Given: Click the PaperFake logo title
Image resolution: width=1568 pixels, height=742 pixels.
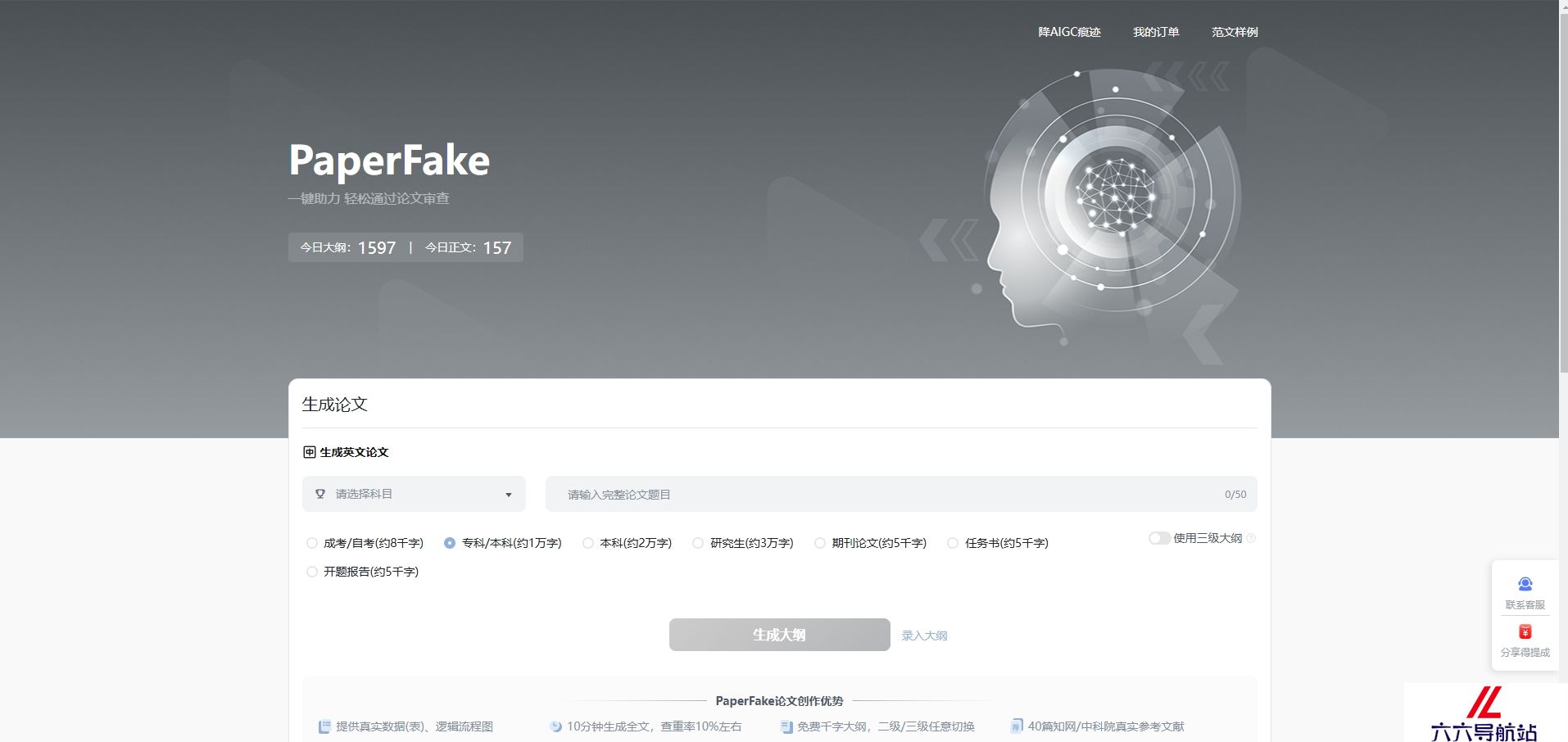Looking at the screenshot, I should tap(389, 160).
